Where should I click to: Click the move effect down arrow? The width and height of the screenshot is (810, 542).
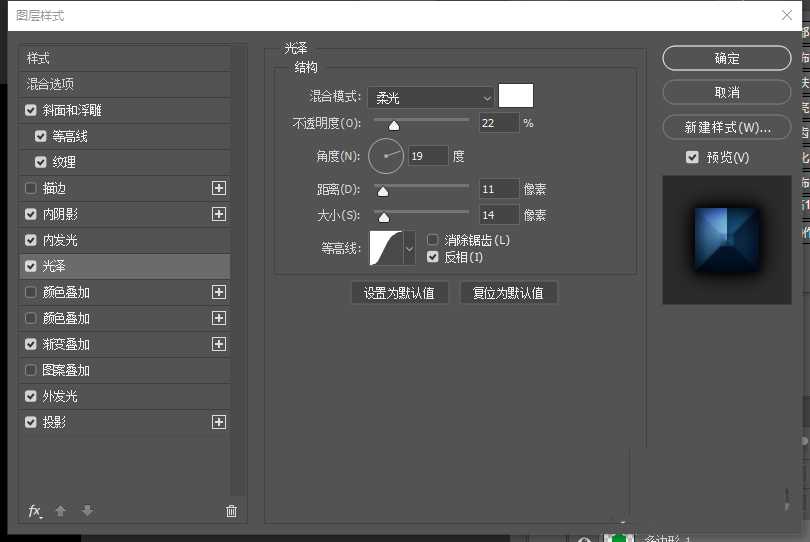tap(87, 511)
